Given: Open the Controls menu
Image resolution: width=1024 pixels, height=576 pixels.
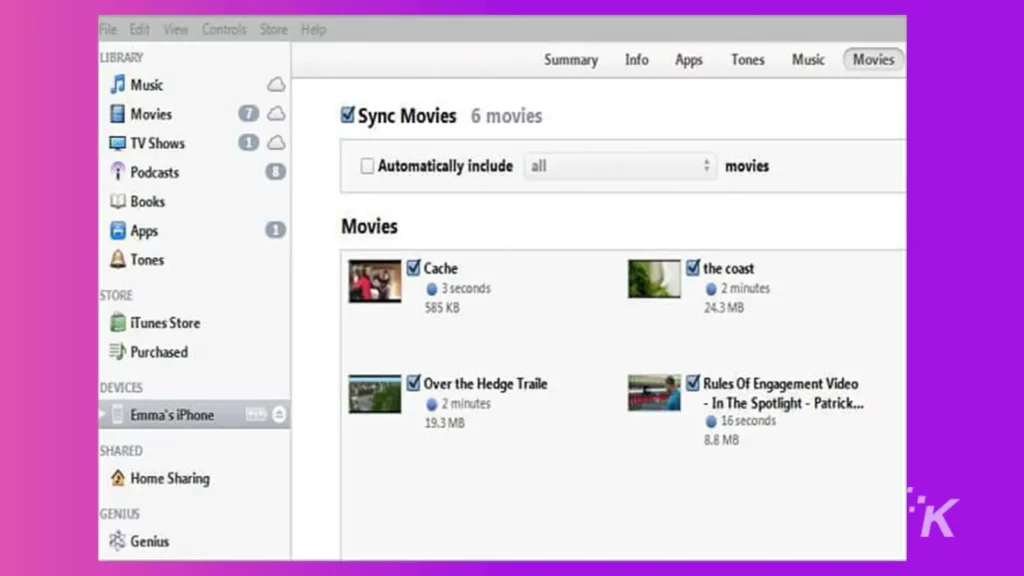Looking at the screenshot, I should (224, 29).
